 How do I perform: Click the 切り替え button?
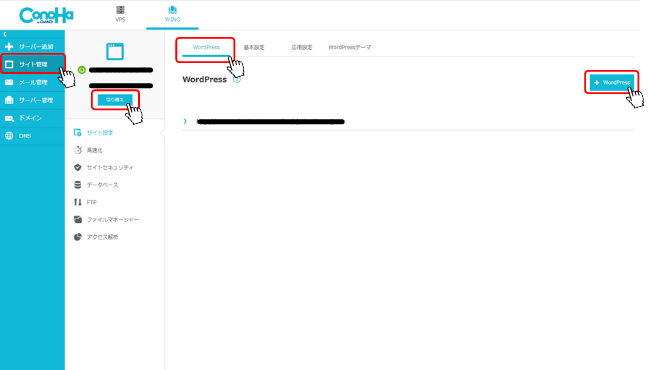click(114, 100)
